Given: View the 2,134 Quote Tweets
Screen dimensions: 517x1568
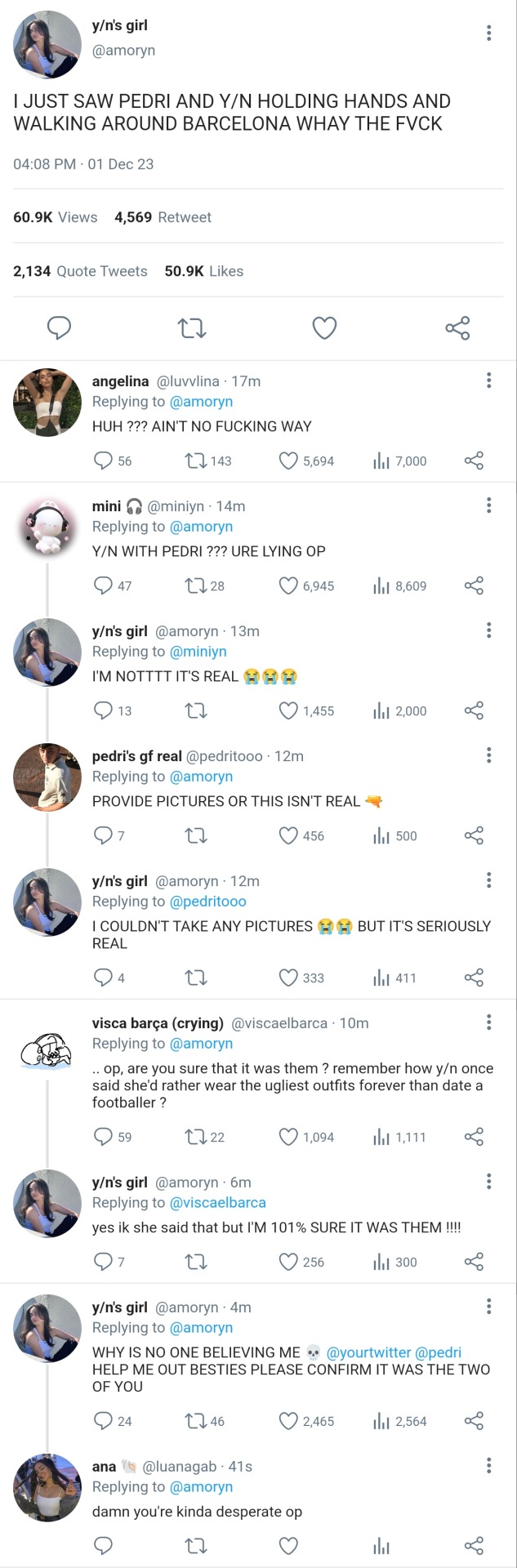Looking at the screenshot, I should click(80, 271).
